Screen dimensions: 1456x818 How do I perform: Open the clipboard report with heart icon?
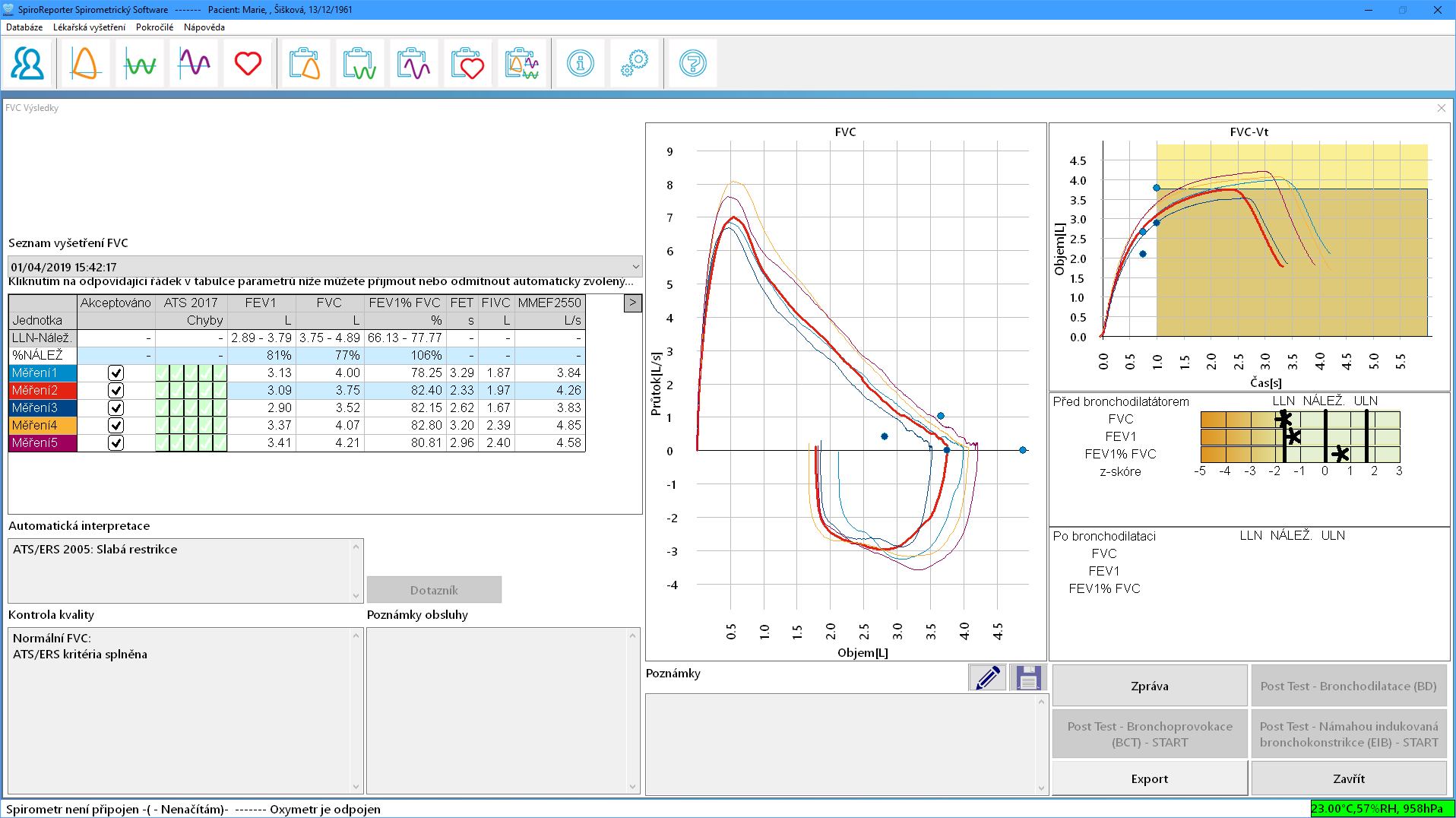(467, 63)
